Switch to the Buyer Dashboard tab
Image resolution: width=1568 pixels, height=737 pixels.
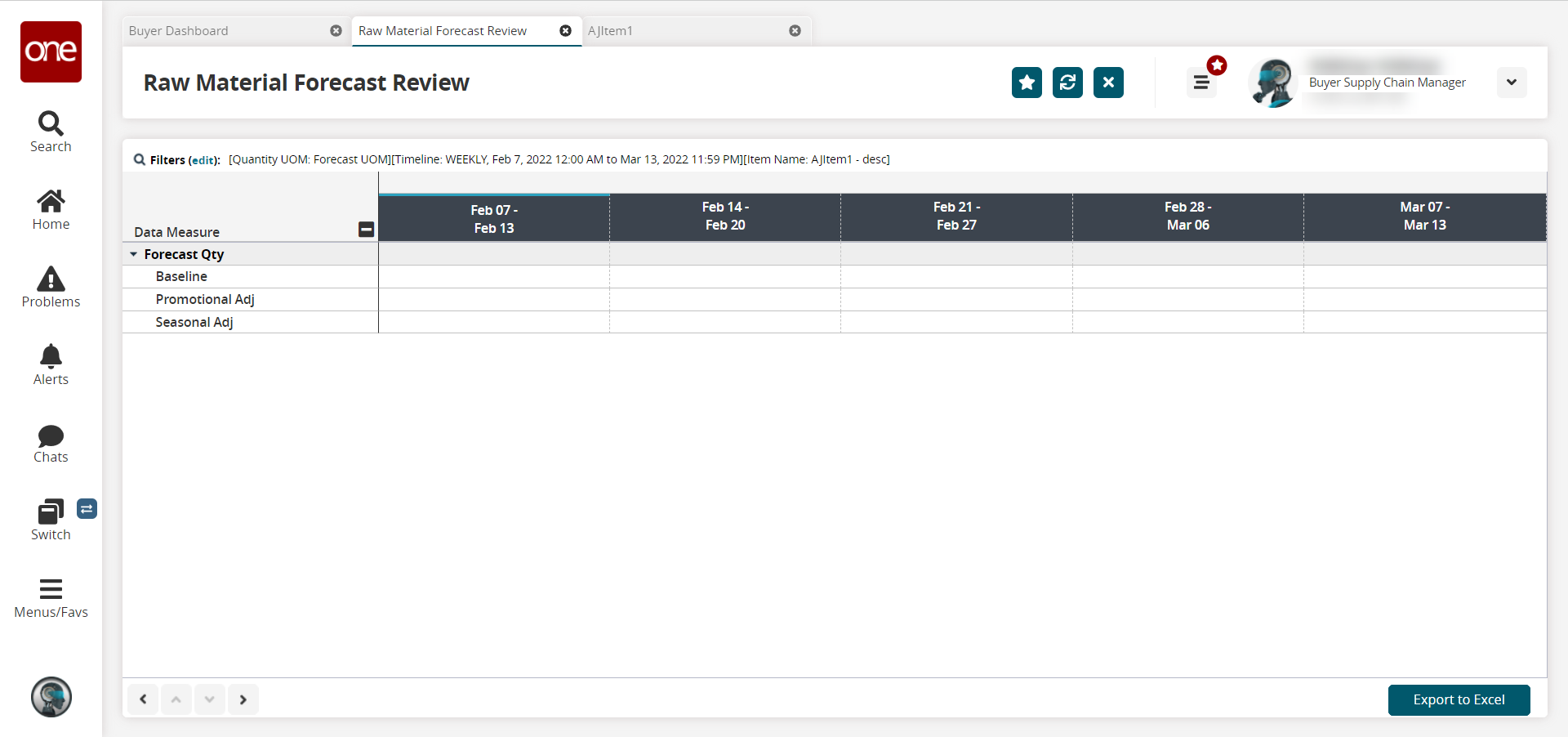(x=179, y=31)
